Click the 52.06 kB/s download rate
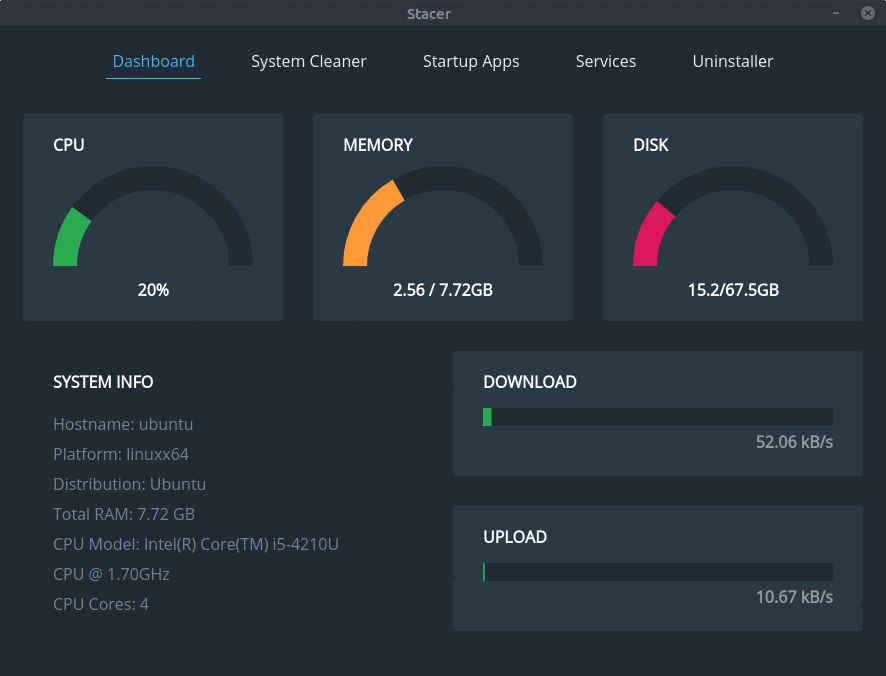The width and height of the screenshot is (886, 676). tap(794, 442)
